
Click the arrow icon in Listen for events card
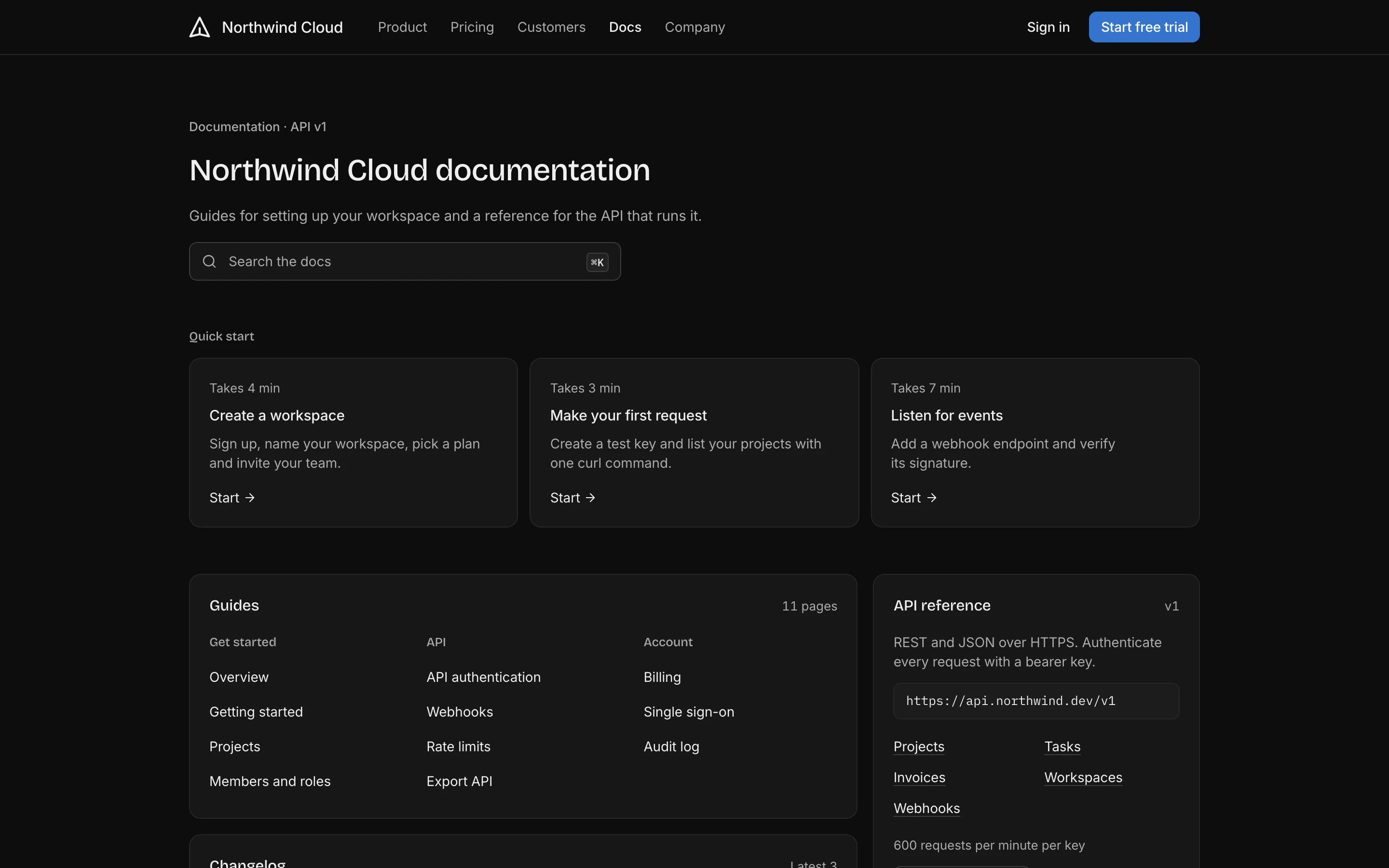(932, 498)
